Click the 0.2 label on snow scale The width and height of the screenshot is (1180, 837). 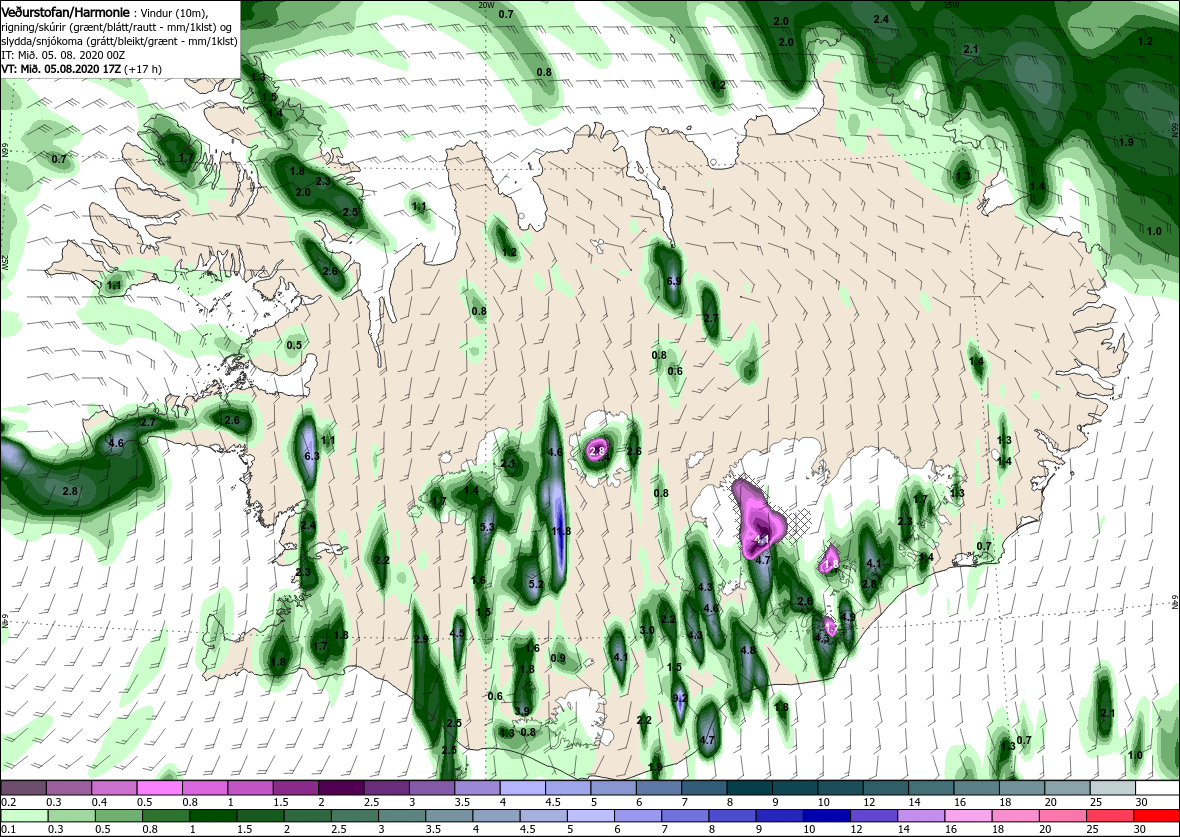point(8,802)
